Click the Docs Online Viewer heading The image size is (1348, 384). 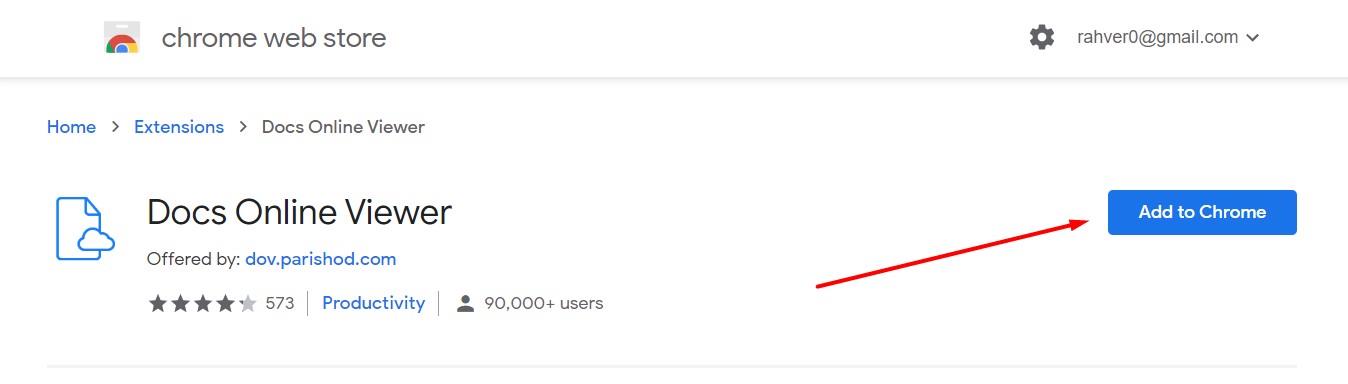pyautogui.click(x=299, y=212)
